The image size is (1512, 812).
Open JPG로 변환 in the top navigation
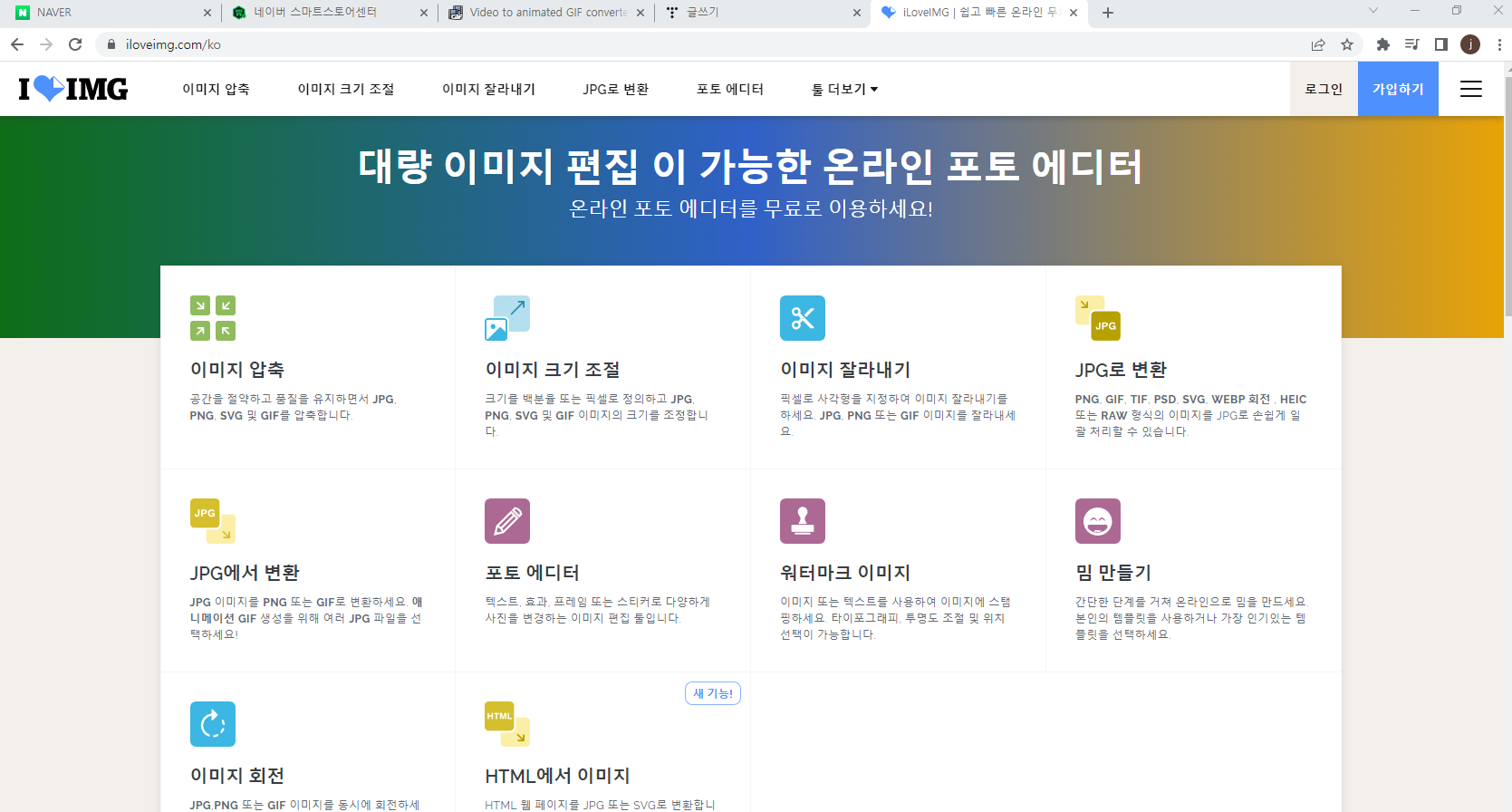615,89
